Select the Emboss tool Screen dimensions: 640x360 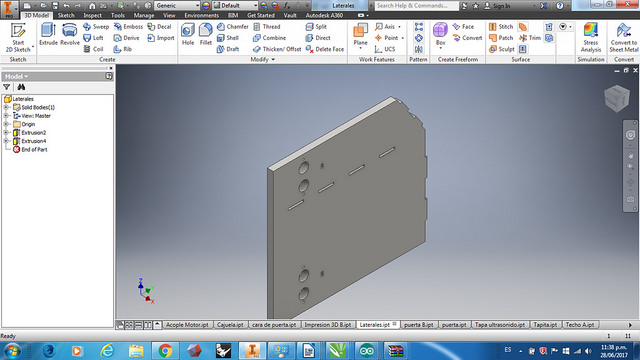tap(128, 27)
